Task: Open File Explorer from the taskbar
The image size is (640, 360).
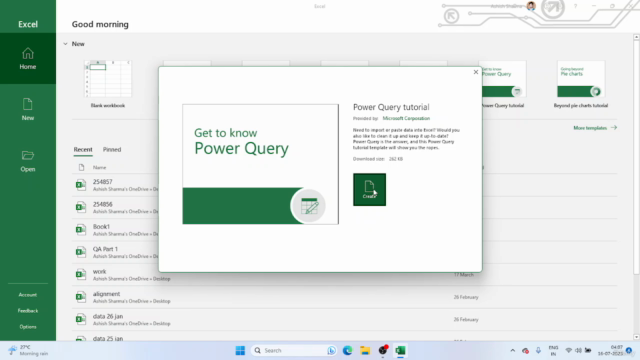Action: coord(365,350)
